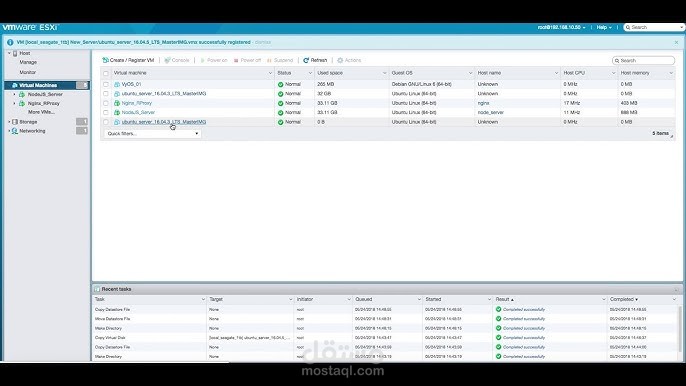This screenshot has width=686, height=386.
Task: Tick the select-all checkbox in the VM table header
Action: 106,73
